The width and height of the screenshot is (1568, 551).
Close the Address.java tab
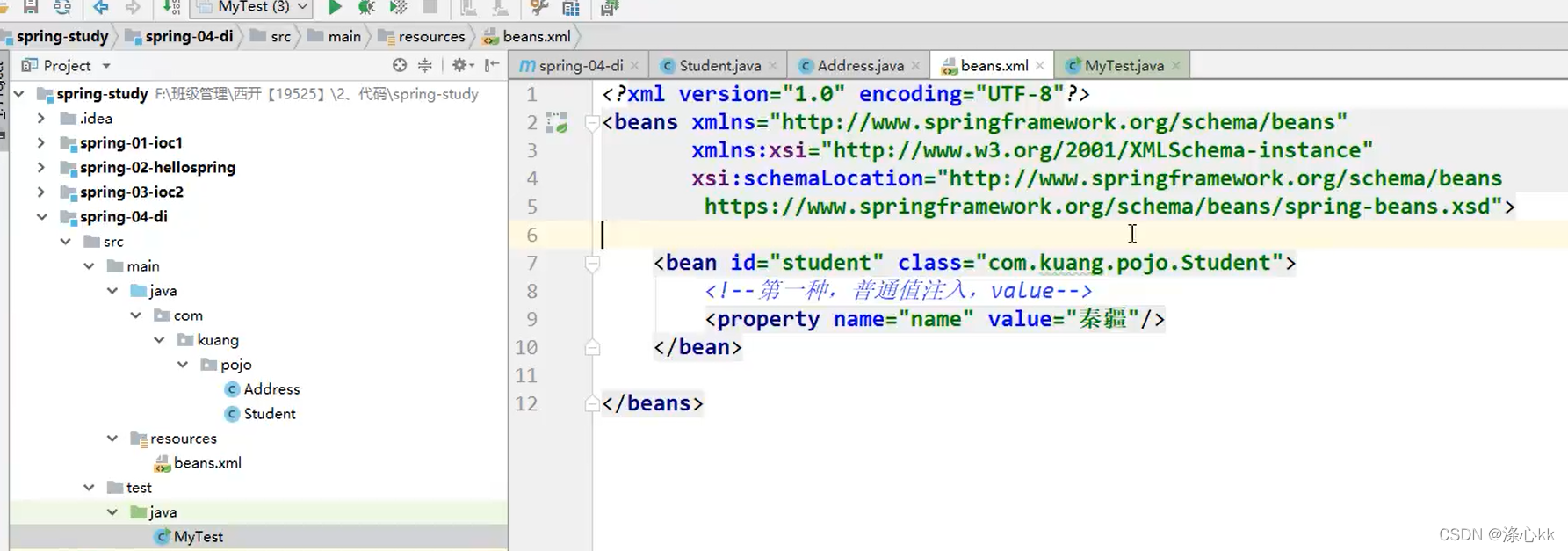tap(915, 65)
